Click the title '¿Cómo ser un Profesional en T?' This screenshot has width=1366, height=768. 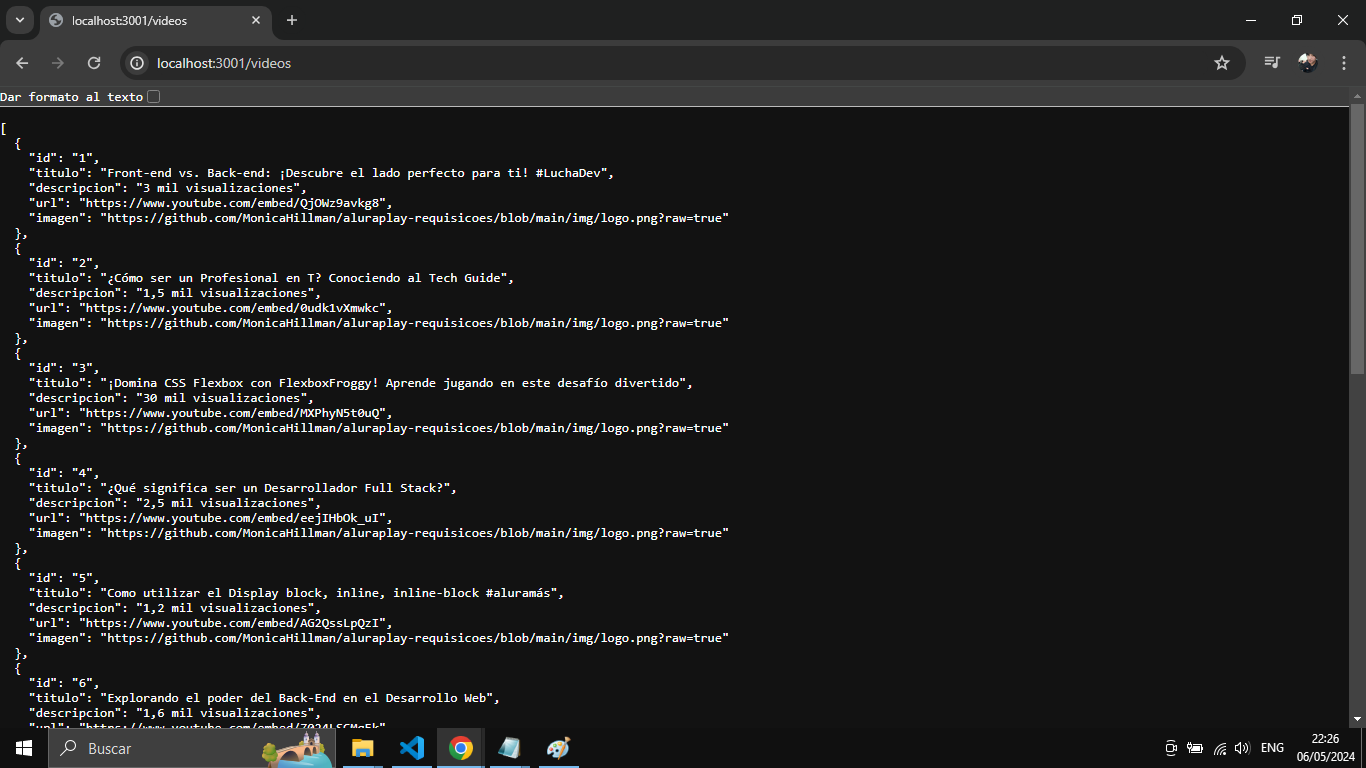[x=209, y=278]
